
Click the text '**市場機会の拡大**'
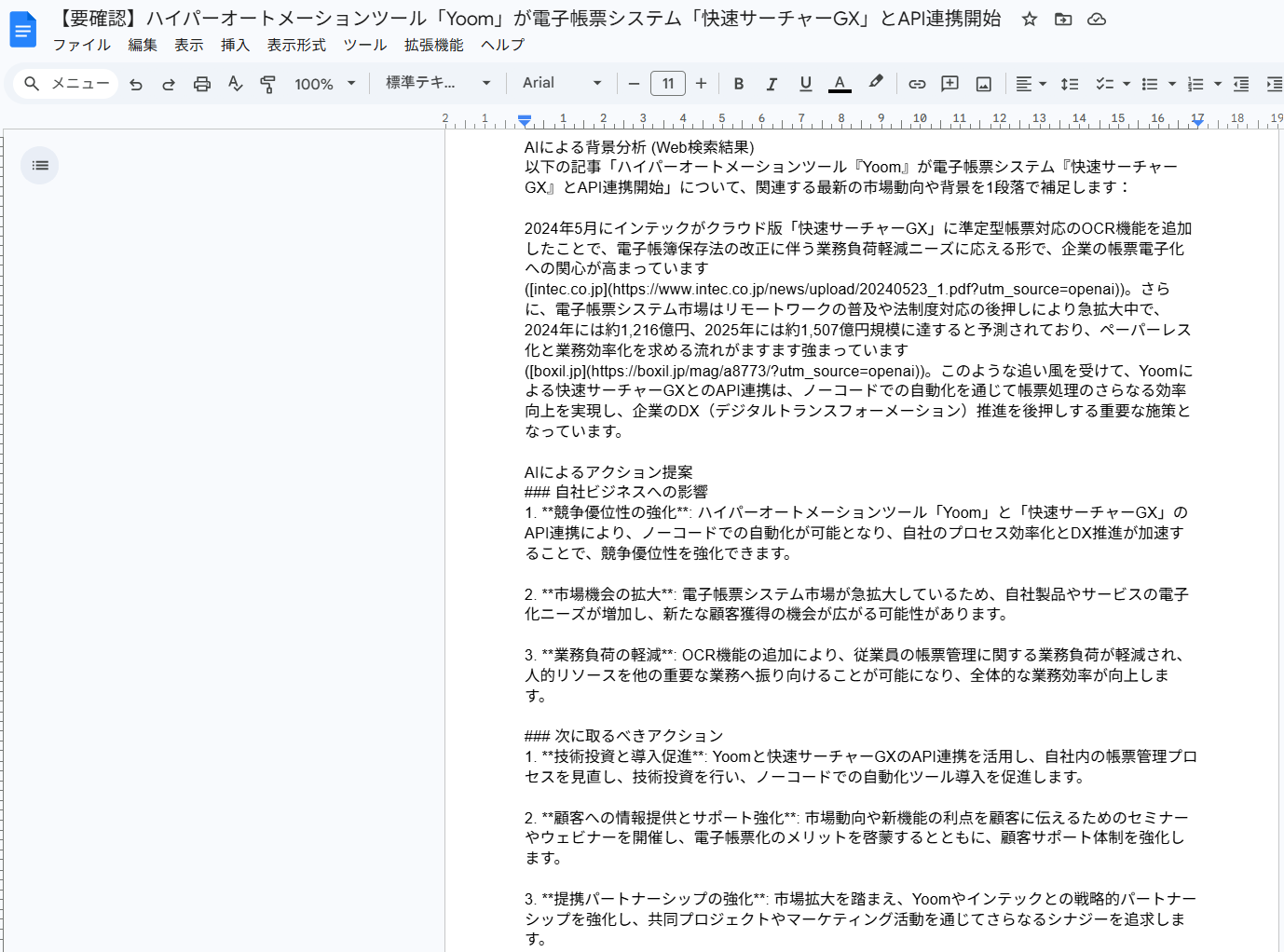(x=608, y=594)
